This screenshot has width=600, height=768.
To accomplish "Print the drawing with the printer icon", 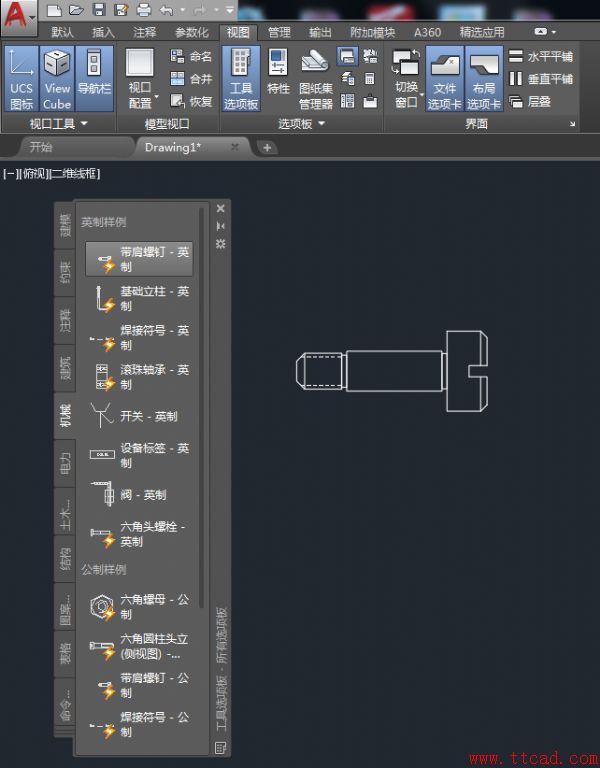I will click(144, 9).
